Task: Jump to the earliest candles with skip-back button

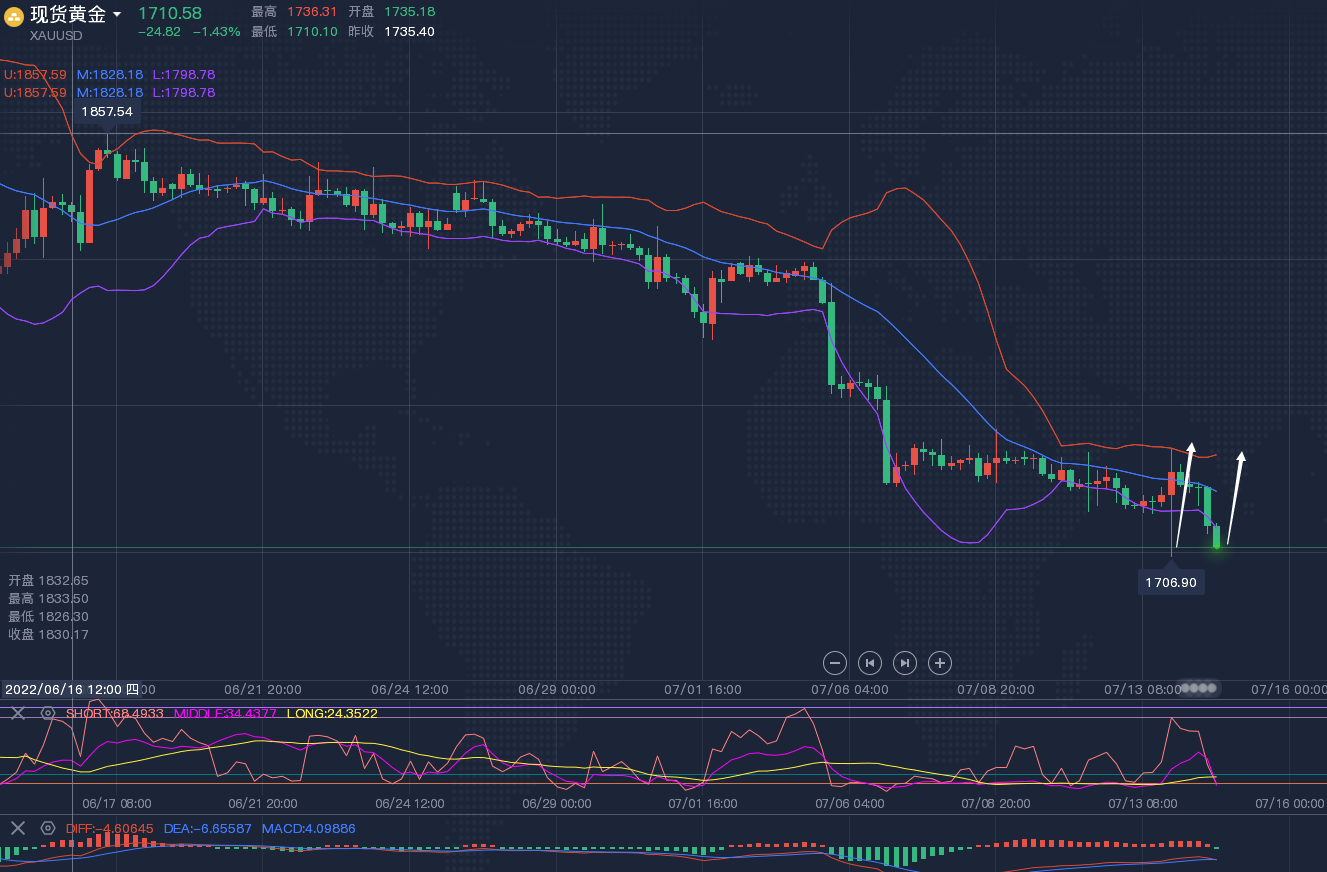Action: point(870,662)
